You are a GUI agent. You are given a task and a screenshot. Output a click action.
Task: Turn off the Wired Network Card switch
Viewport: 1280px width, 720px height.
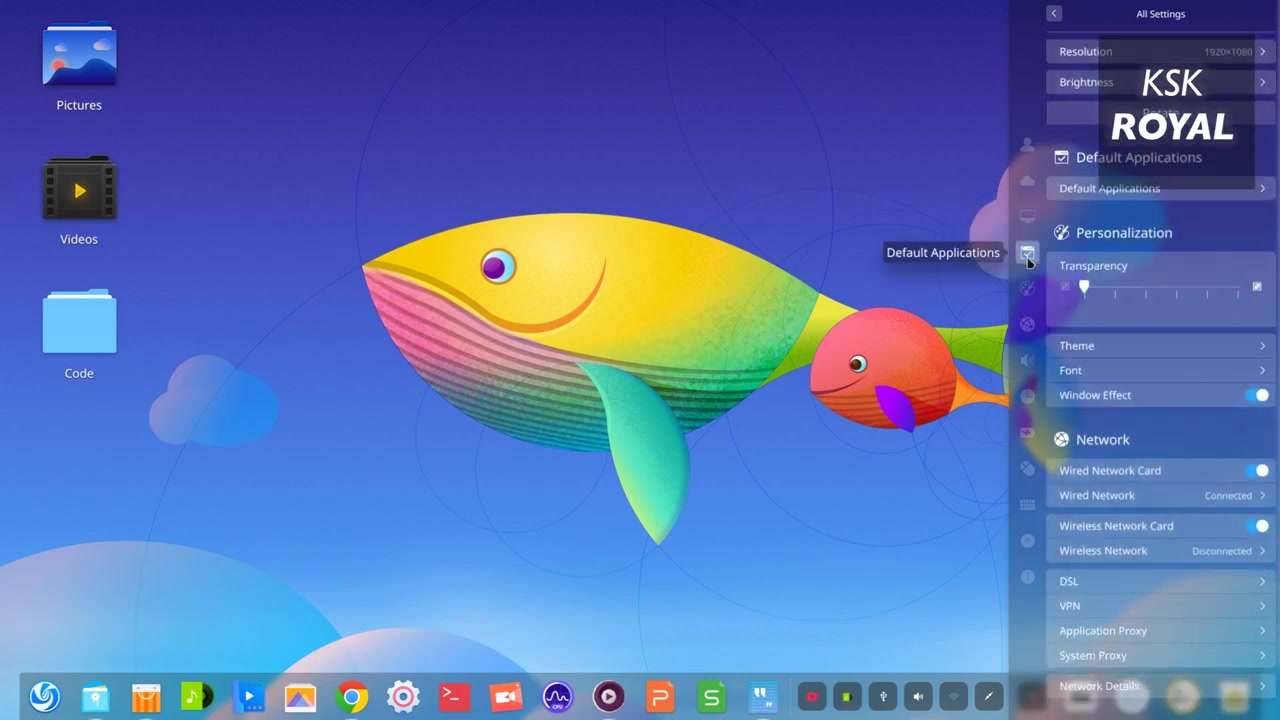[x=1260, y=470]
